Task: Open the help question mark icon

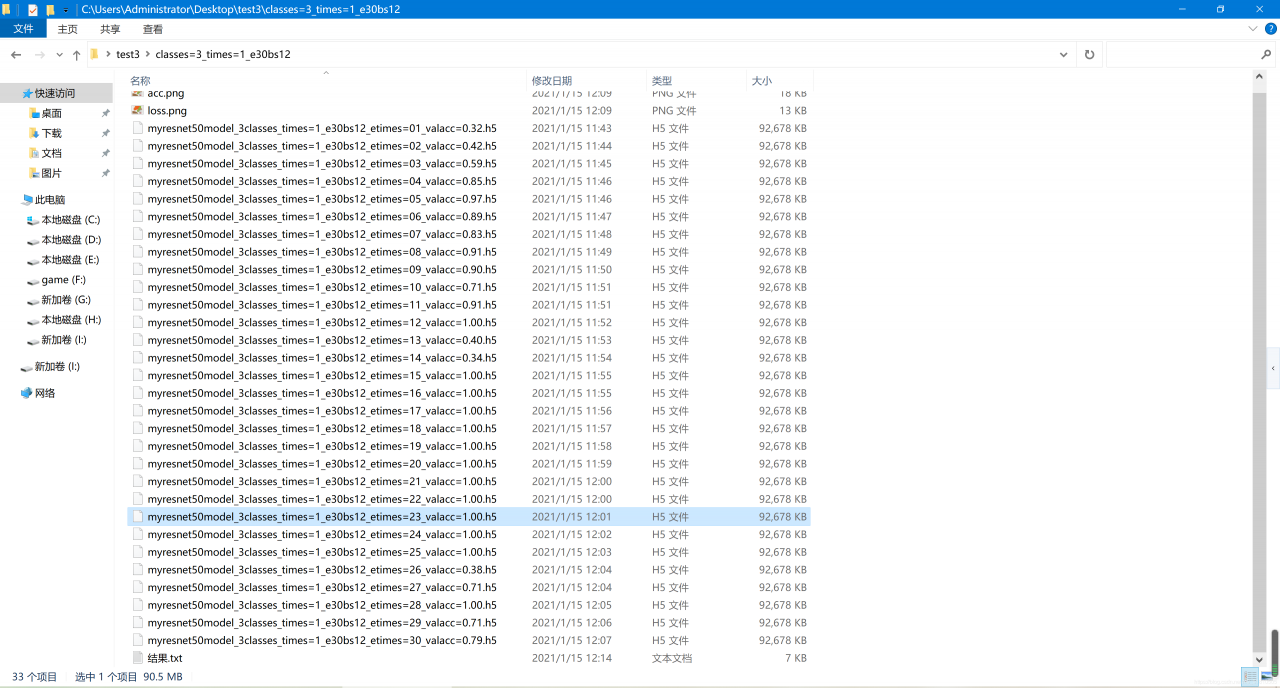Action: [x=1270, y=30]
